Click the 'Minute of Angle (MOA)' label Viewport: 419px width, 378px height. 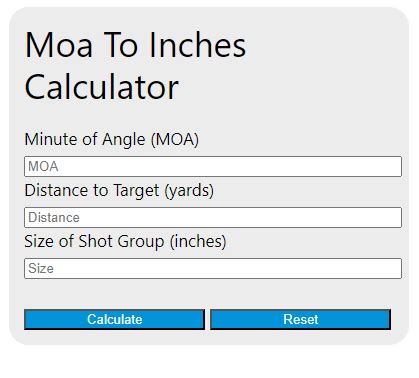[x=112, y=140]
